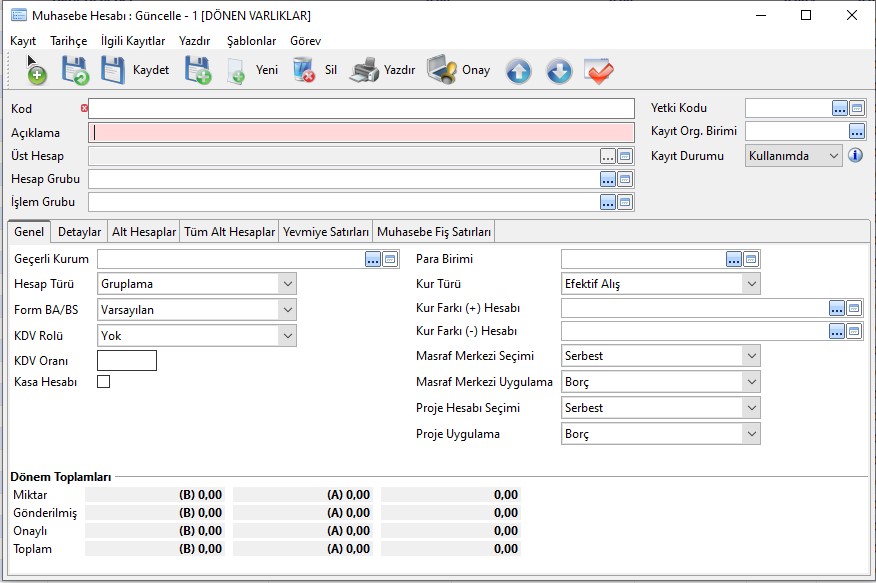The width and height of the screenshot is (876, 583).
Task: Toggle the Kasa Hesabı checkbox
Action: 103,382
